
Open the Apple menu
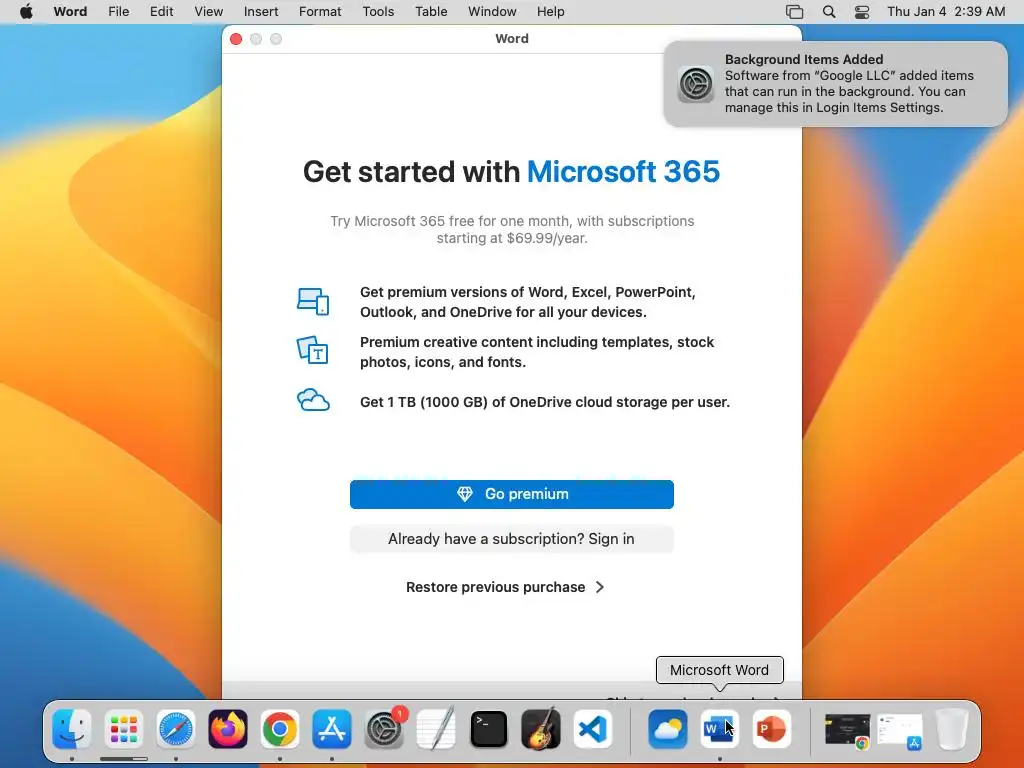(x=26, y=12)
